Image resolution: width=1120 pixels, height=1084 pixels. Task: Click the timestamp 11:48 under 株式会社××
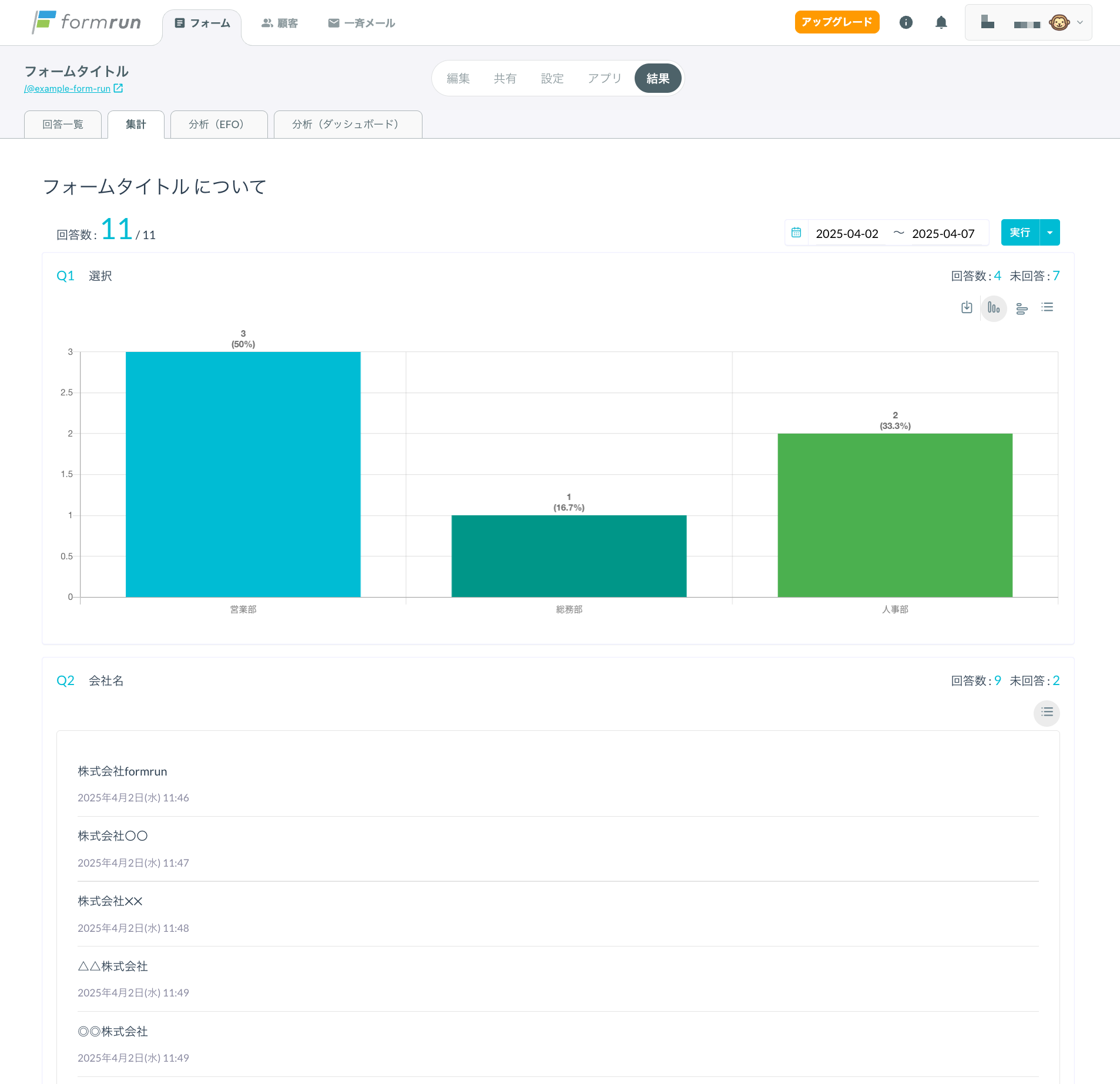pyautogui.click(x=133, y=928)
